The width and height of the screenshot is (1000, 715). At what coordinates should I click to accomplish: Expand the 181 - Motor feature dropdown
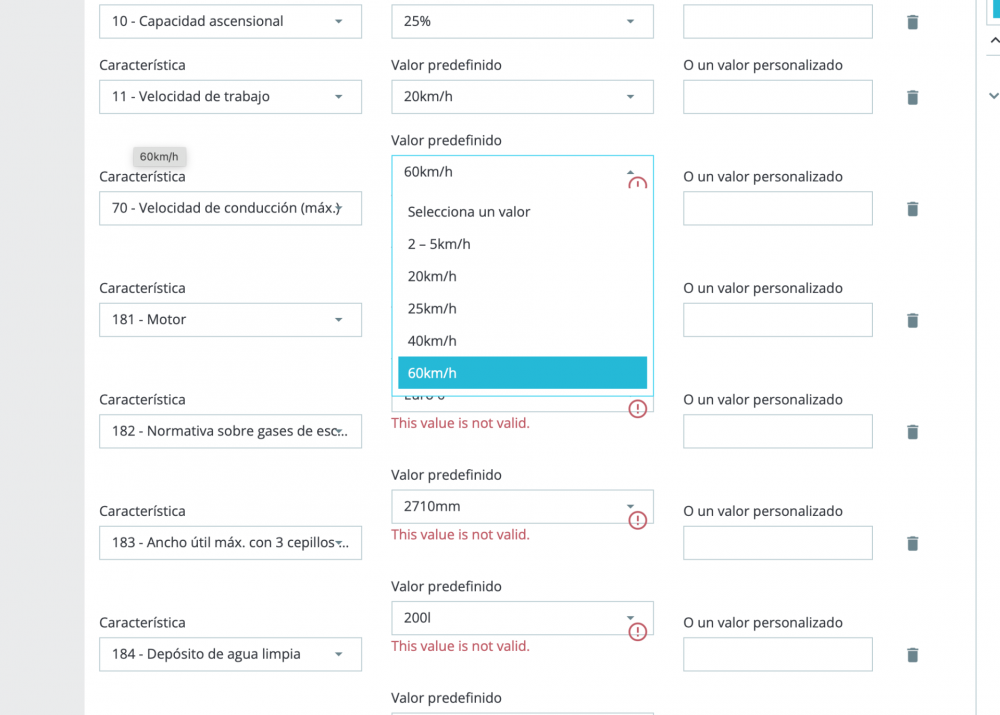click(230, 320)
